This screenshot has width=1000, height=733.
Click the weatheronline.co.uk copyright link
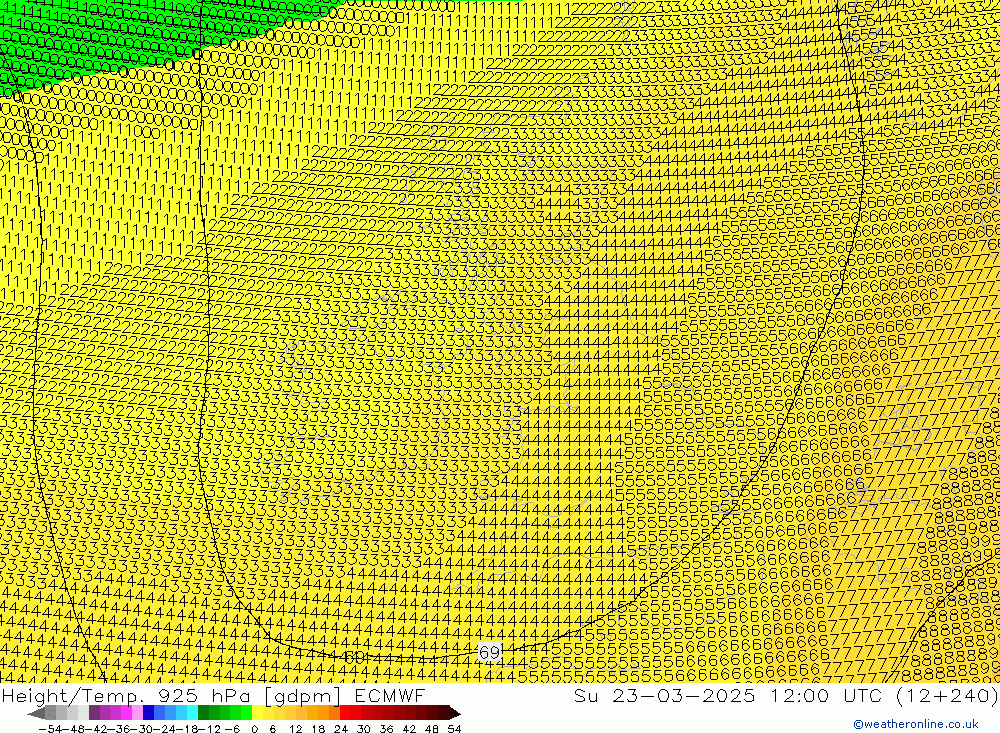[x=915, y=724]
